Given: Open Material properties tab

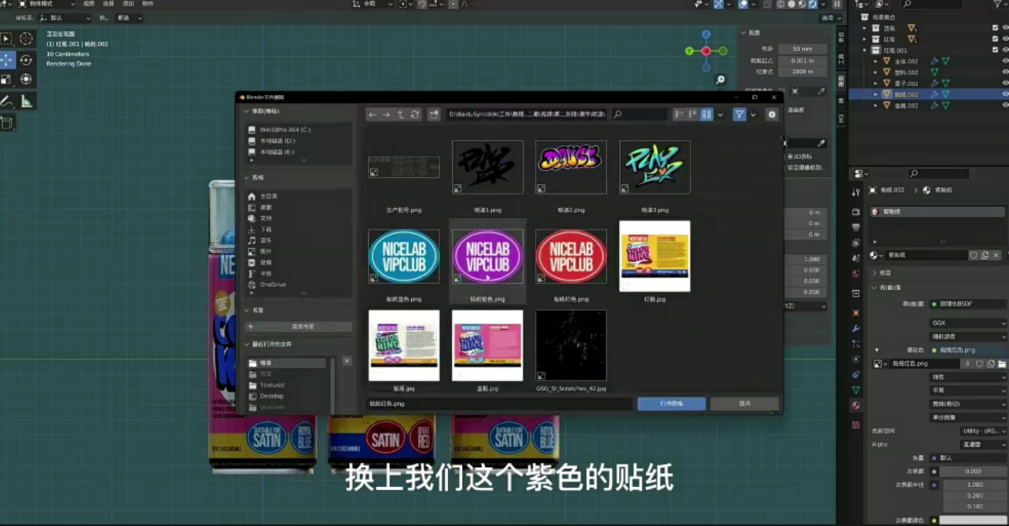Looking at the screenshot, I should (x=856, y=406).
